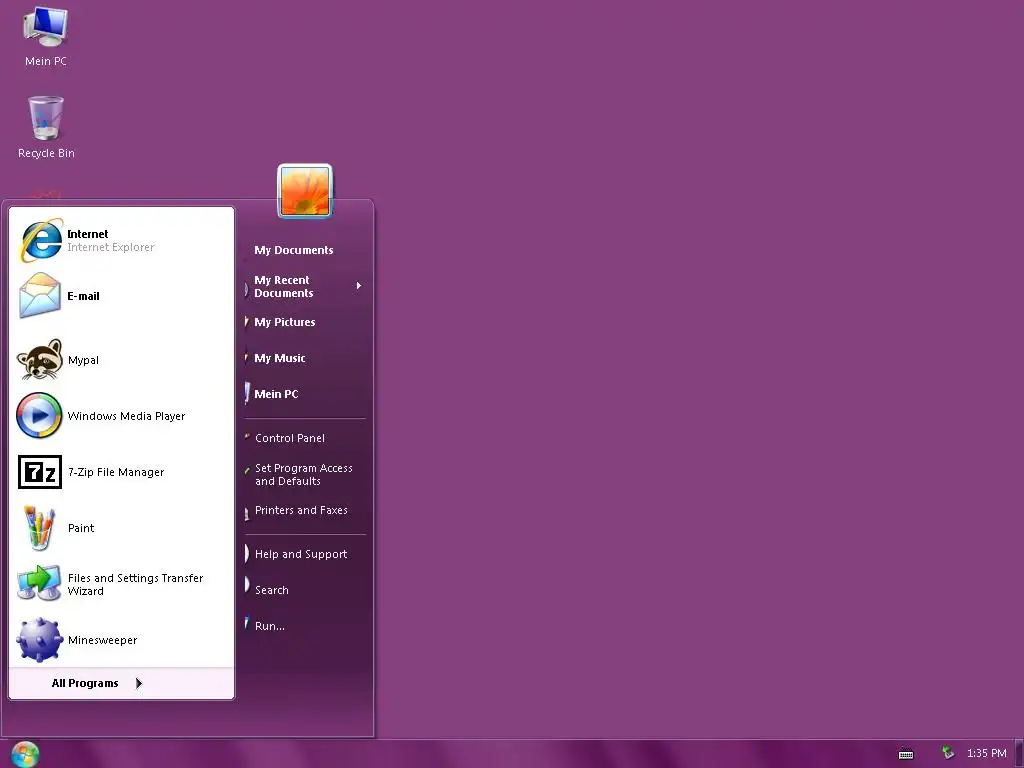Viewport: 1024px width, 768px height.
Task: Launch Mypal via its raccoon icon
Action: 40,359
